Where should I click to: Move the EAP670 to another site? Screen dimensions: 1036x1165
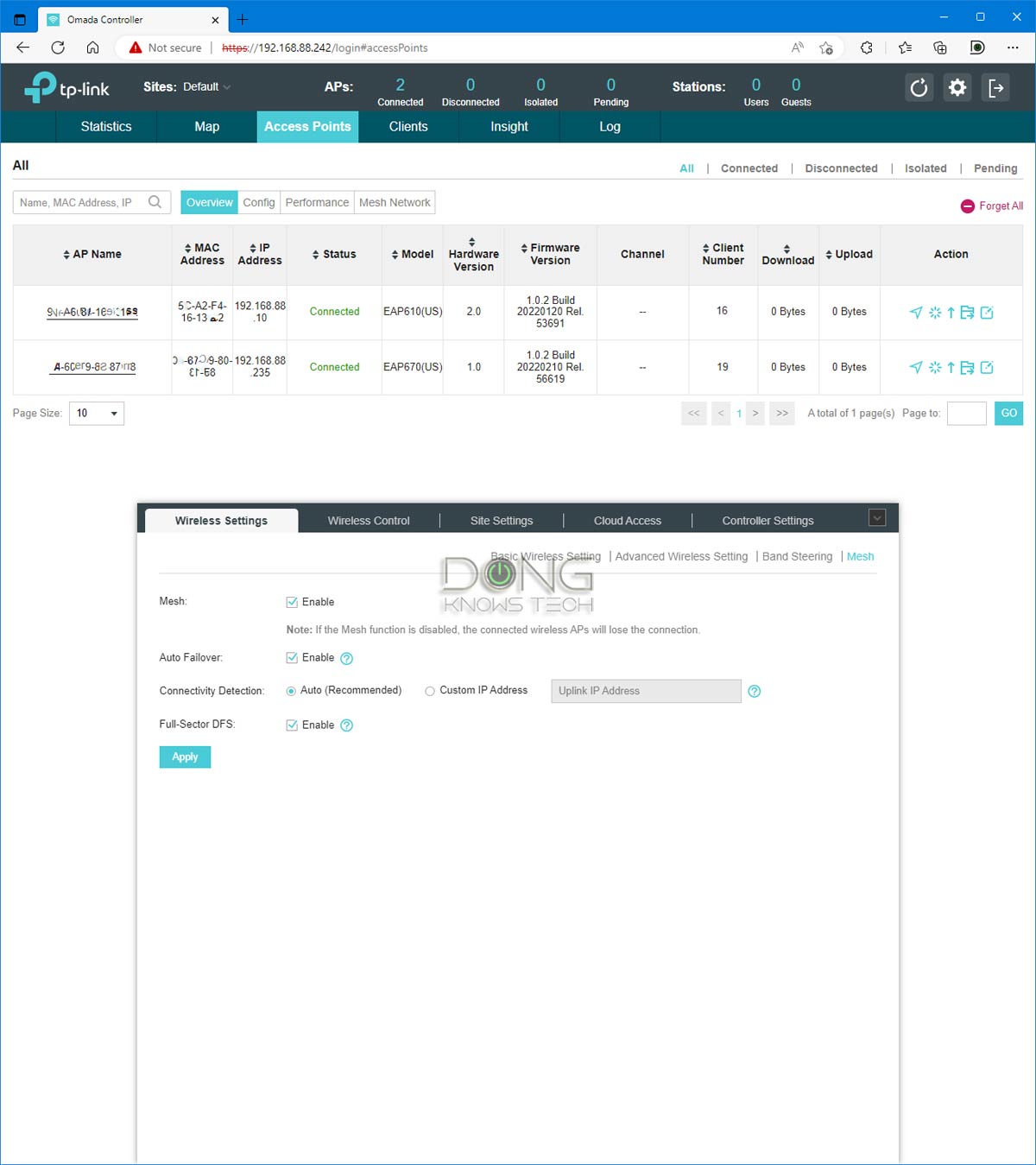(x=967, y=368)
